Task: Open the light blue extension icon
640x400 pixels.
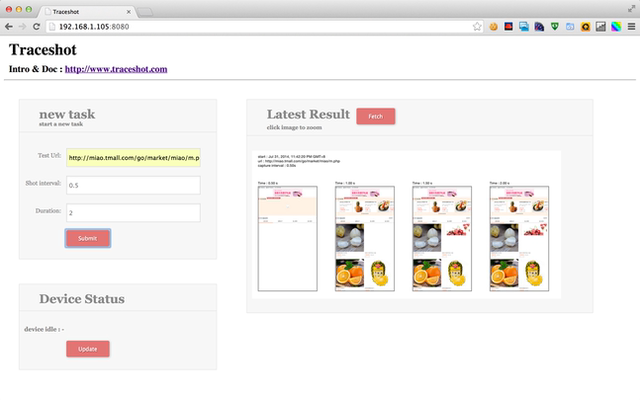Action: (570, 27)
